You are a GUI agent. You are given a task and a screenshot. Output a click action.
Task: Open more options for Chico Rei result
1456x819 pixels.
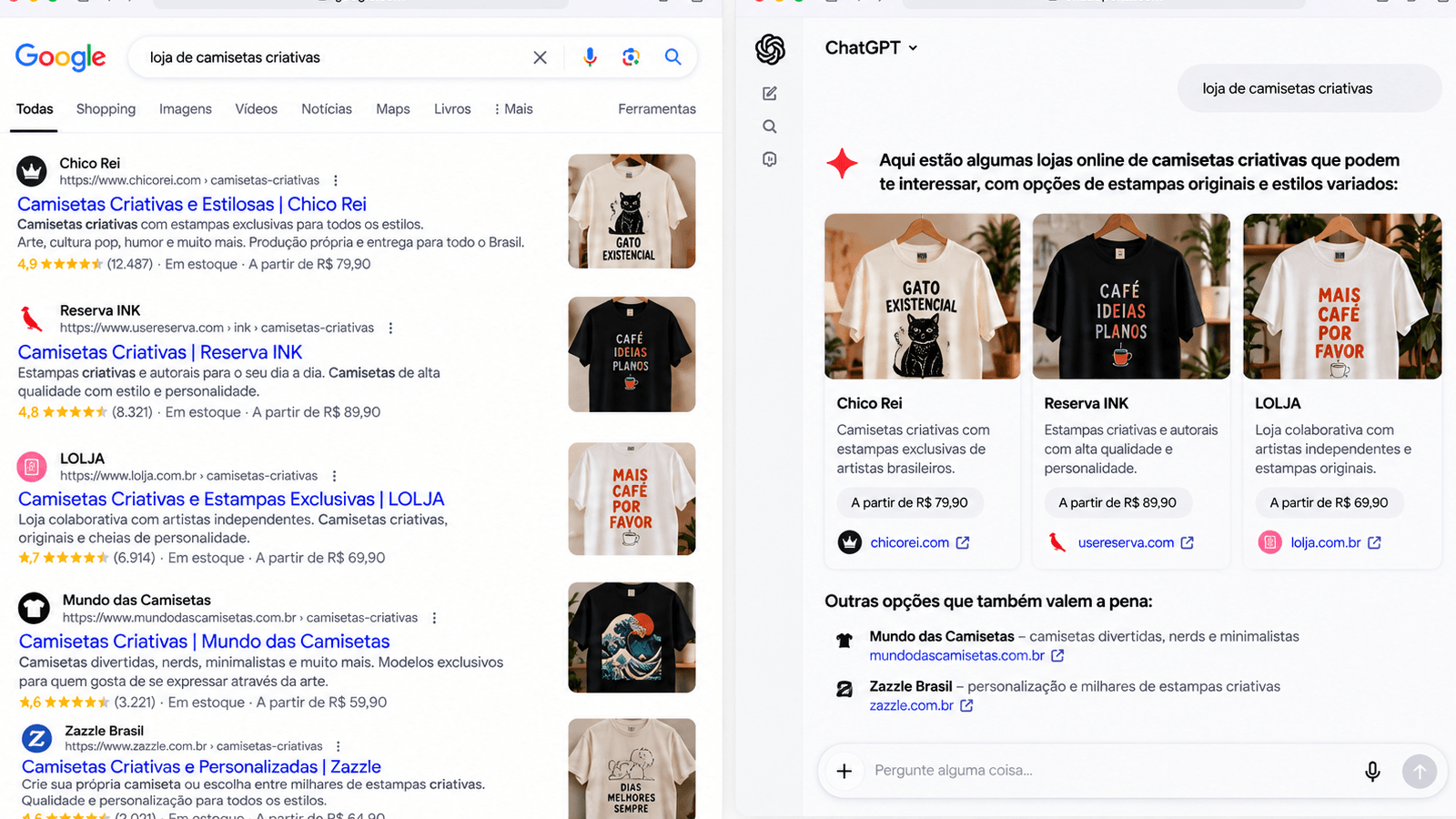coord(336,180)
